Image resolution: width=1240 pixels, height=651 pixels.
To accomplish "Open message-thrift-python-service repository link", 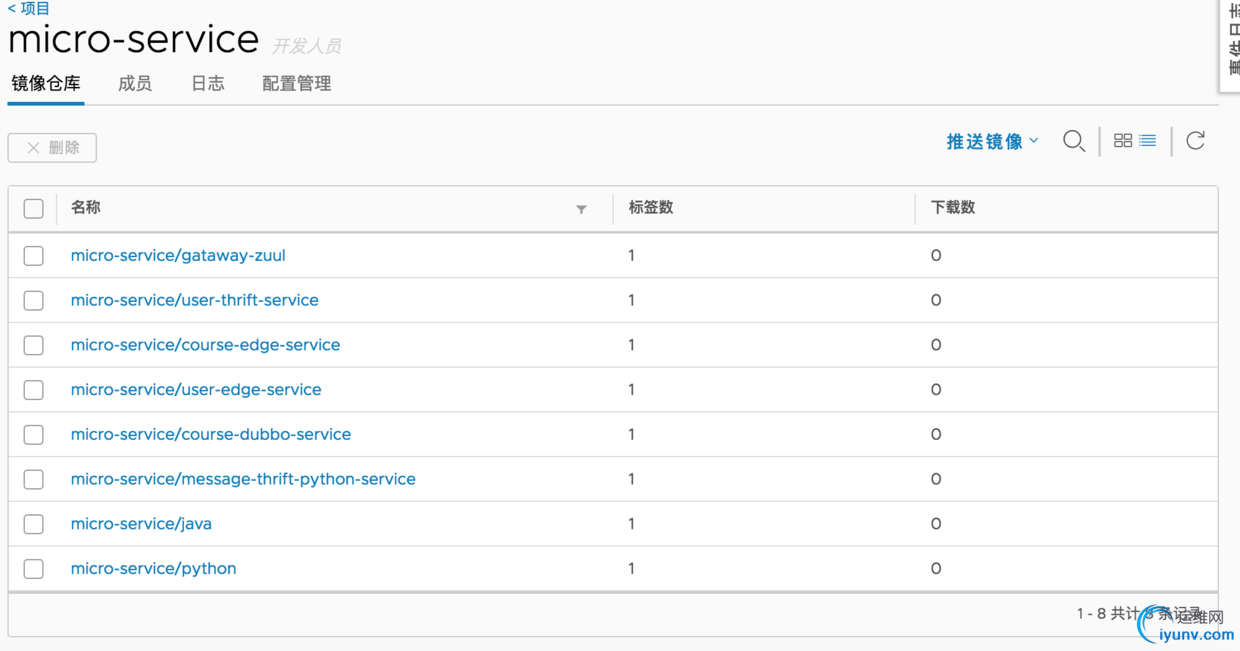I will (x=243, y=479).
